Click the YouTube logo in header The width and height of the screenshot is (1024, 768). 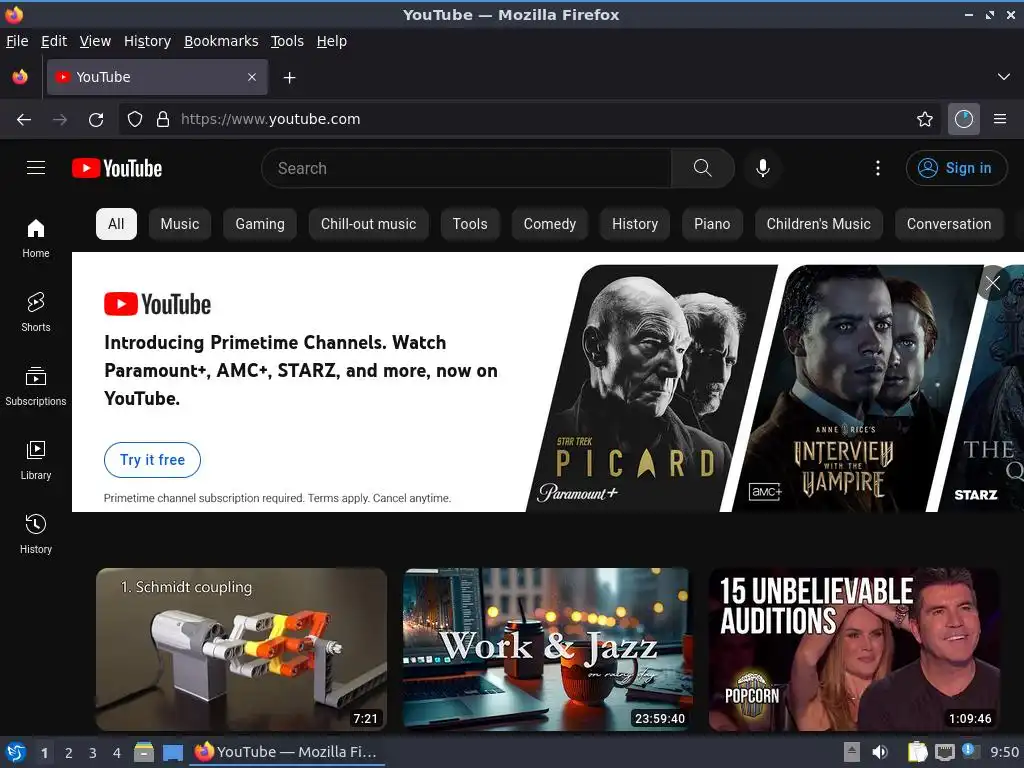coord(117,168)
